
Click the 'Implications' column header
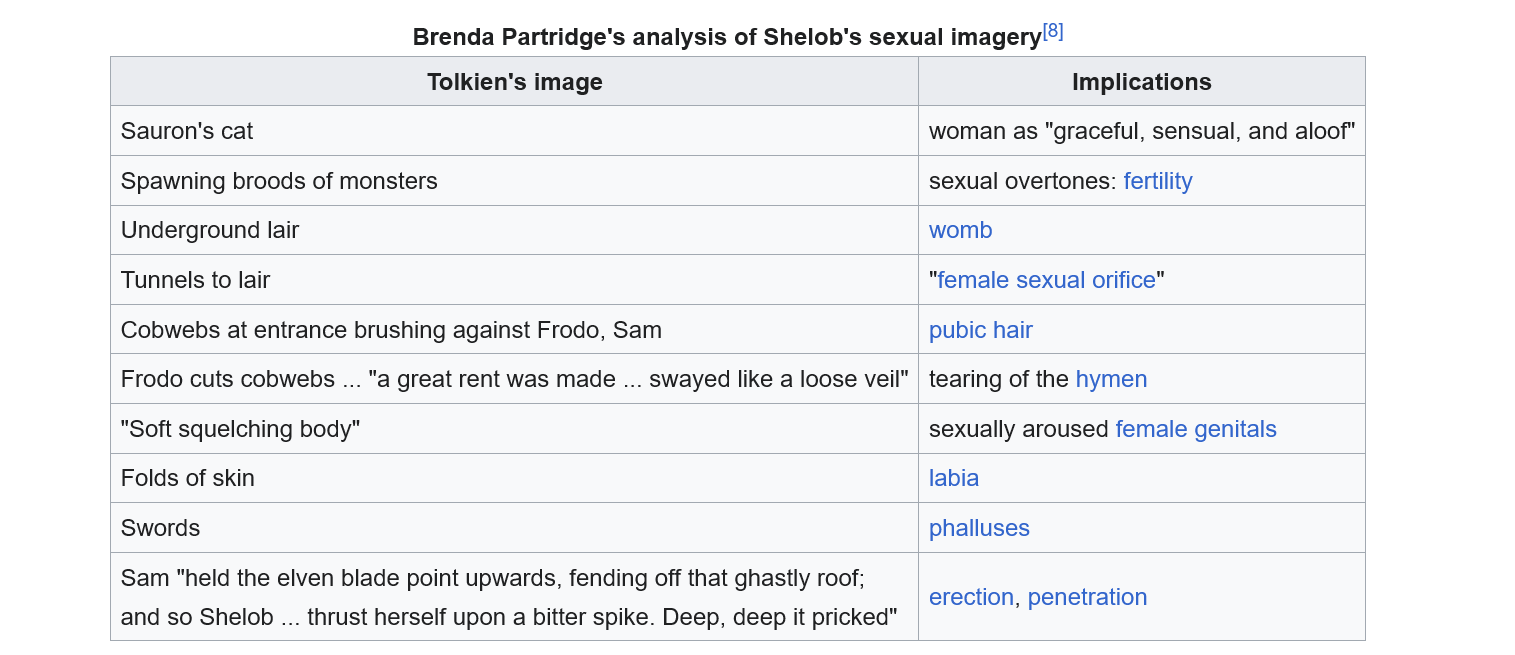pos(1141,82)
